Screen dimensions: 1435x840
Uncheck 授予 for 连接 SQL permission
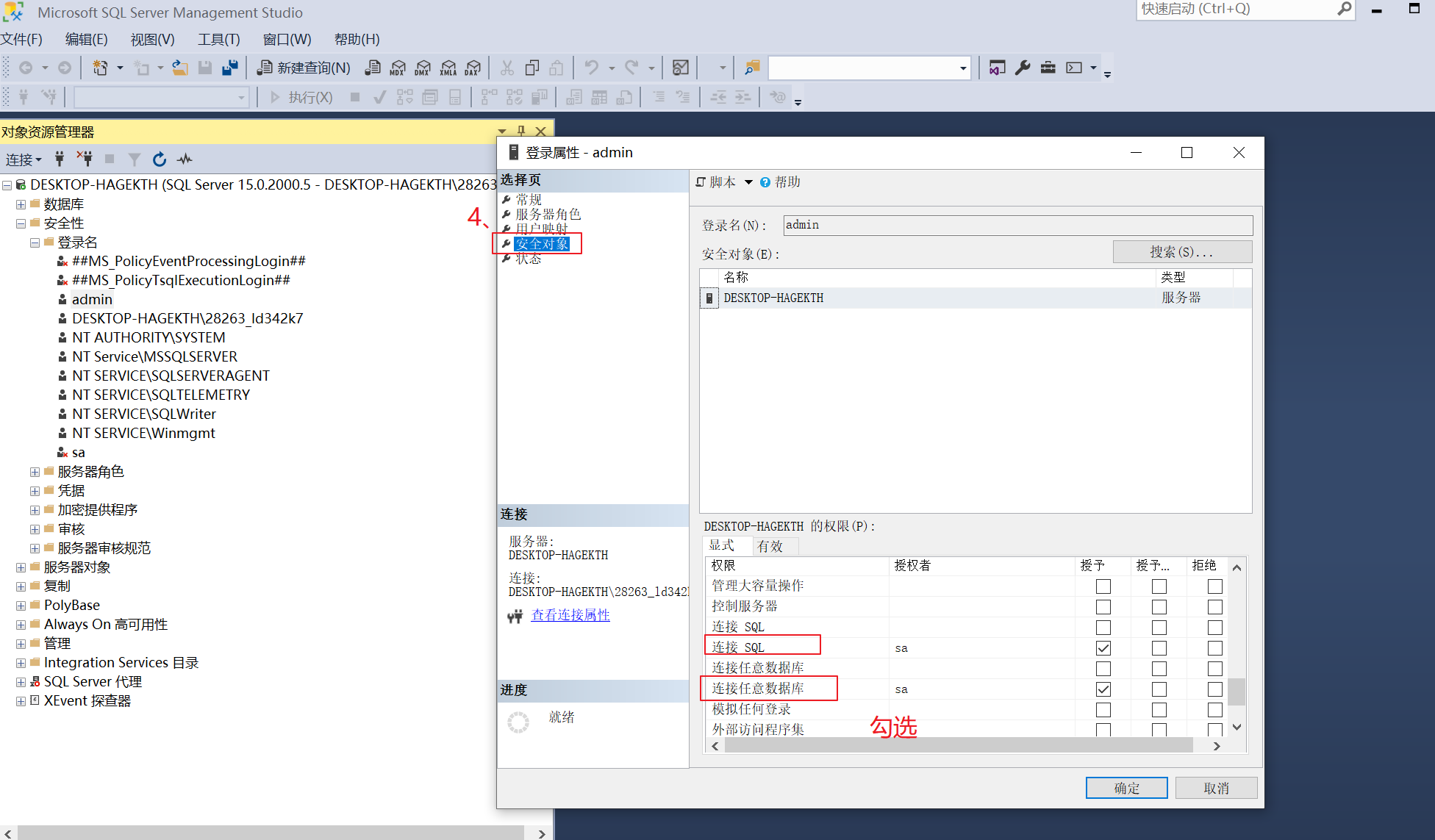click(x=1103, y=648)
